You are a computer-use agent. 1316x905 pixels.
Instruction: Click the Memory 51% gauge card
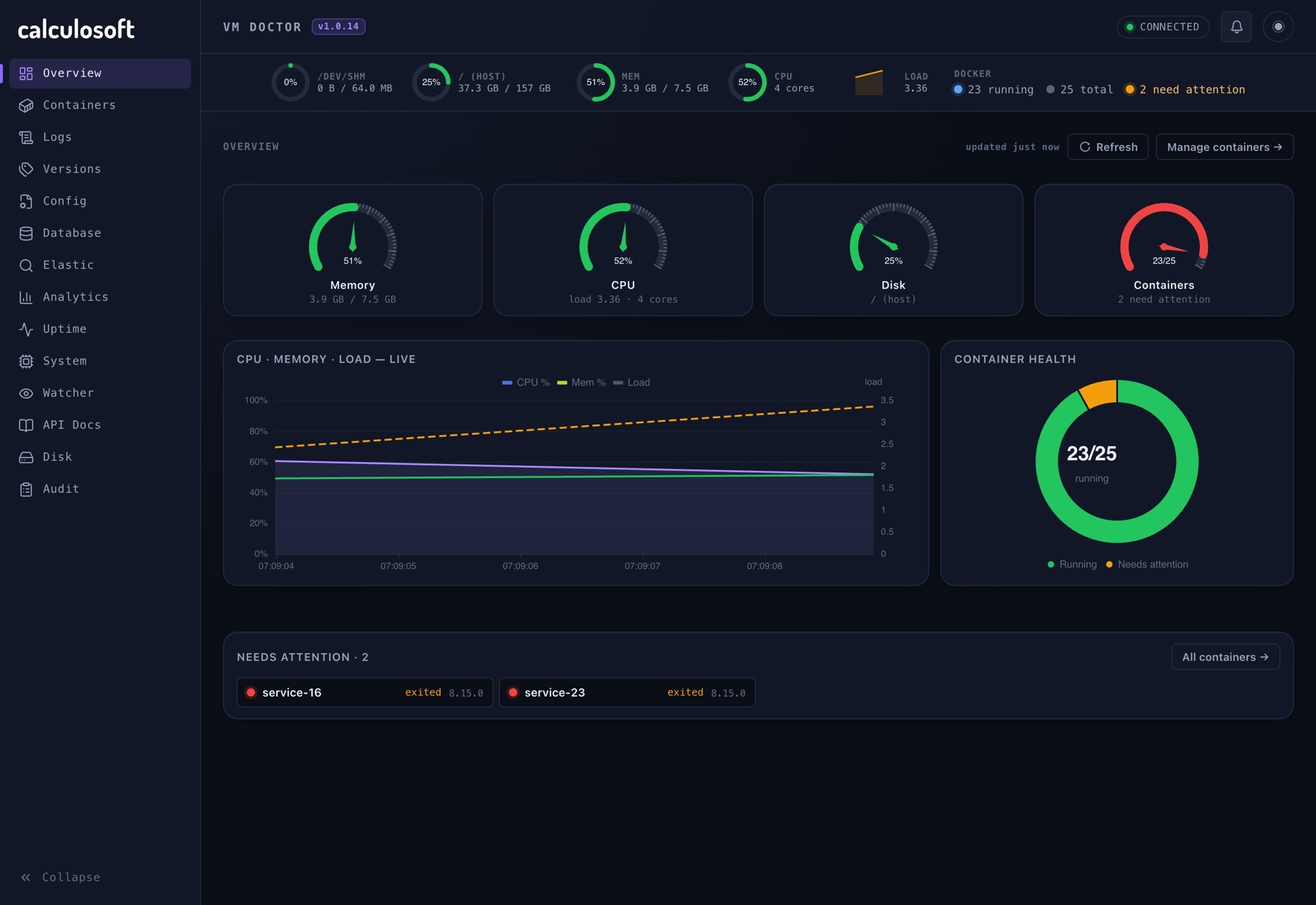pos(352,250)
